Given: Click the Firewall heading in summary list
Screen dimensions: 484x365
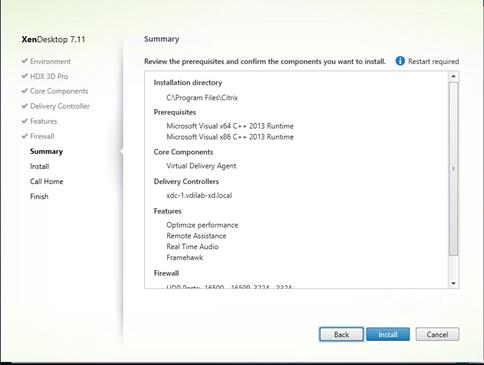Looking at the screenshot, I should pos(166,273).
